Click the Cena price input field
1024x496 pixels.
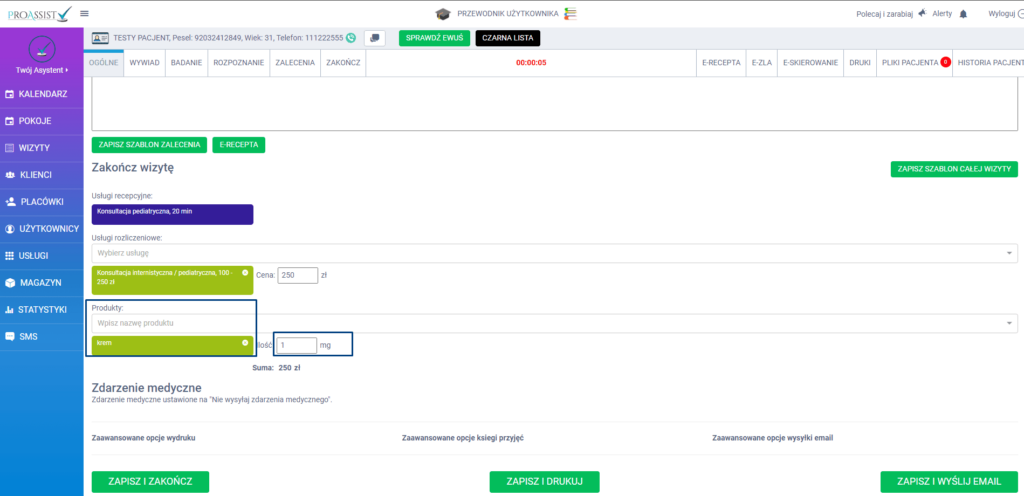(298, 275)
